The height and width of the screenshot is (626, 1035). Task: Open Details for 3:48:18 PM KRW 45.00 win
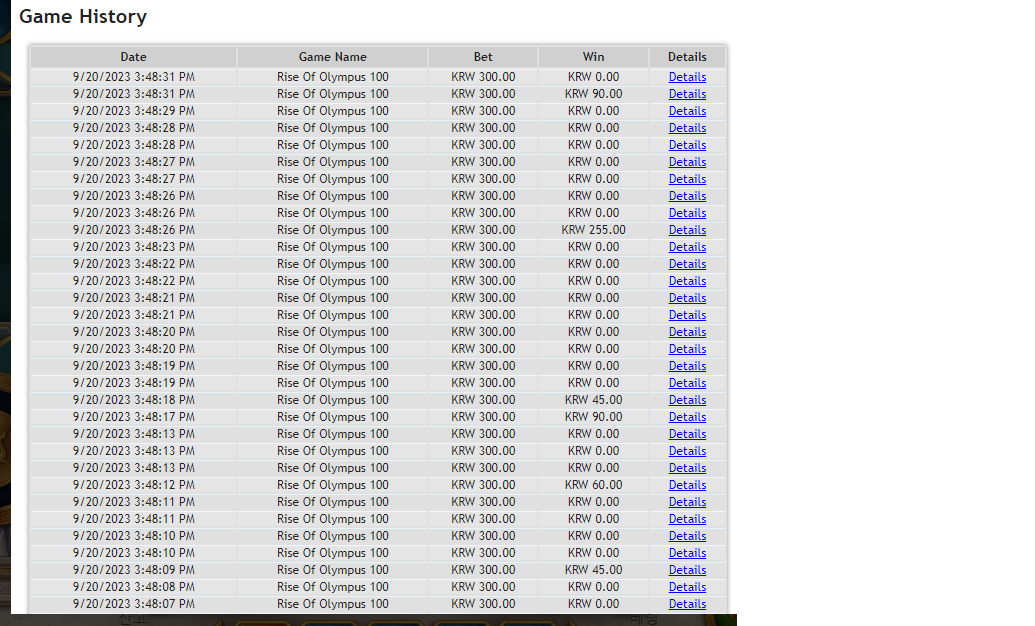point(687,400)
